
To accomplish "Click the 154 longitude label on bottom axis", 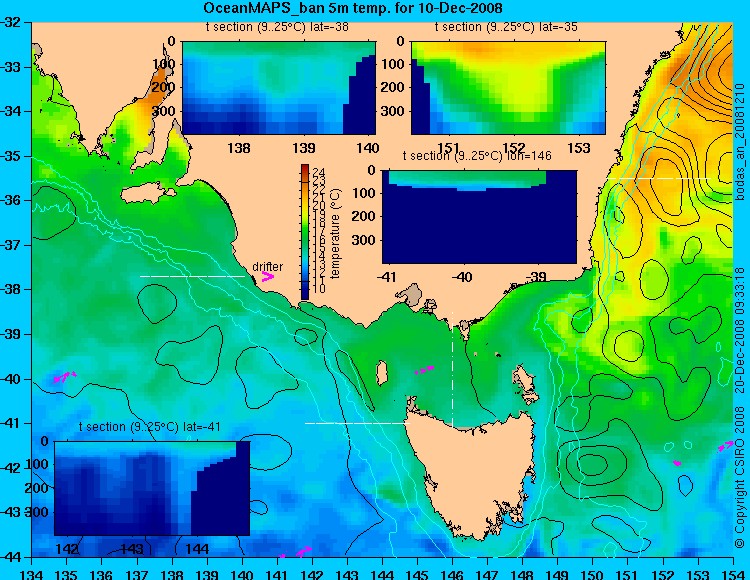I will 733,574.
